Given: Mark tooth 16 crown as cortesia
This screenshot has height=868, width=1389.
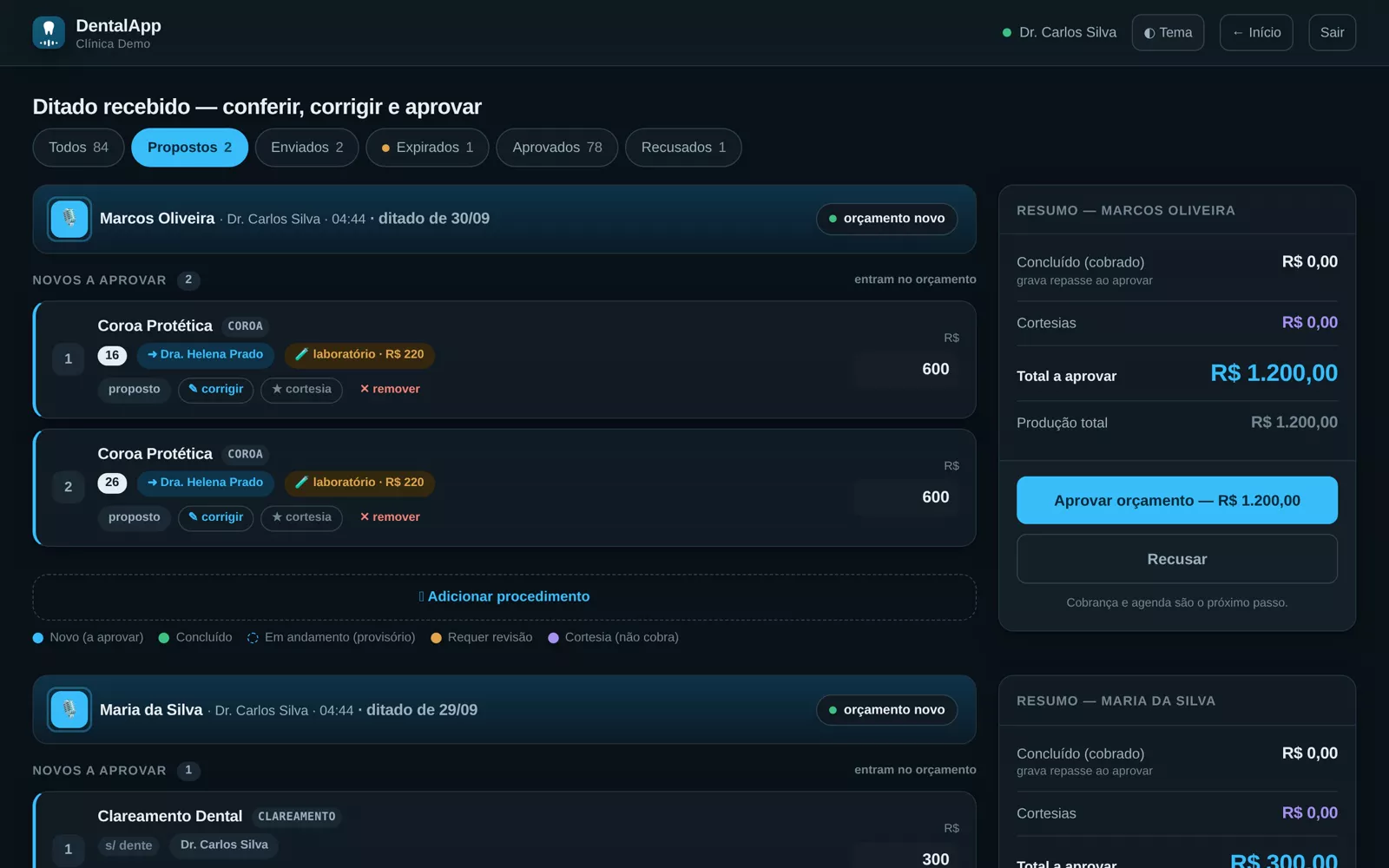Looking at the screenshot, I should click(301, 390).
